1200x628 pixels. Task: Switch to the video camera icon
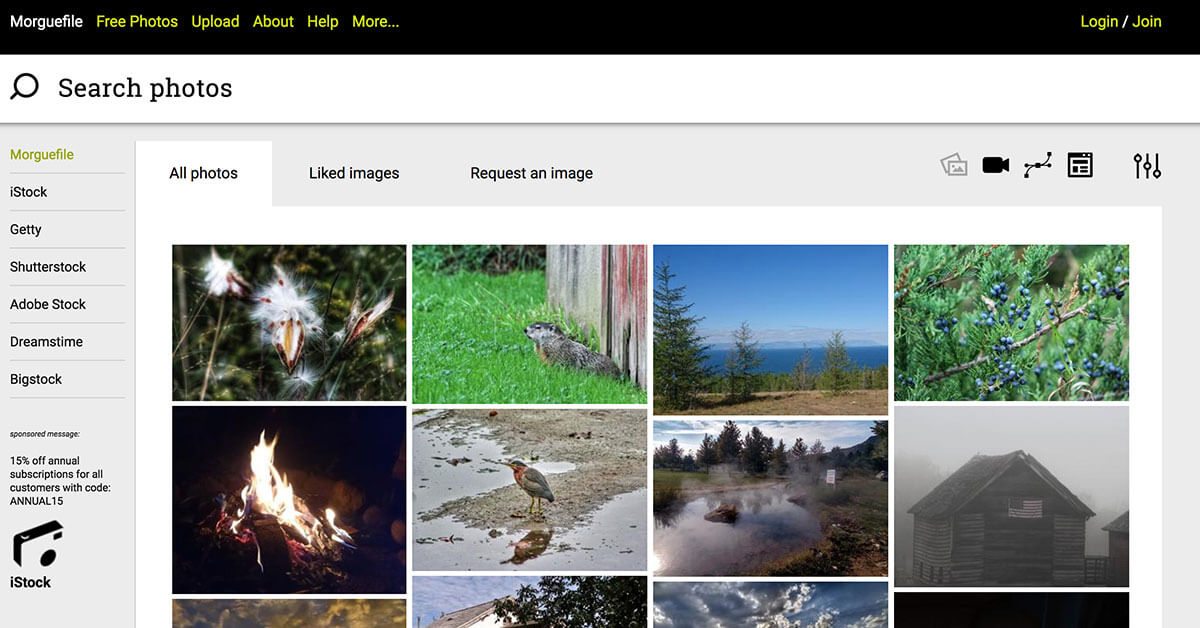(996, 165)
